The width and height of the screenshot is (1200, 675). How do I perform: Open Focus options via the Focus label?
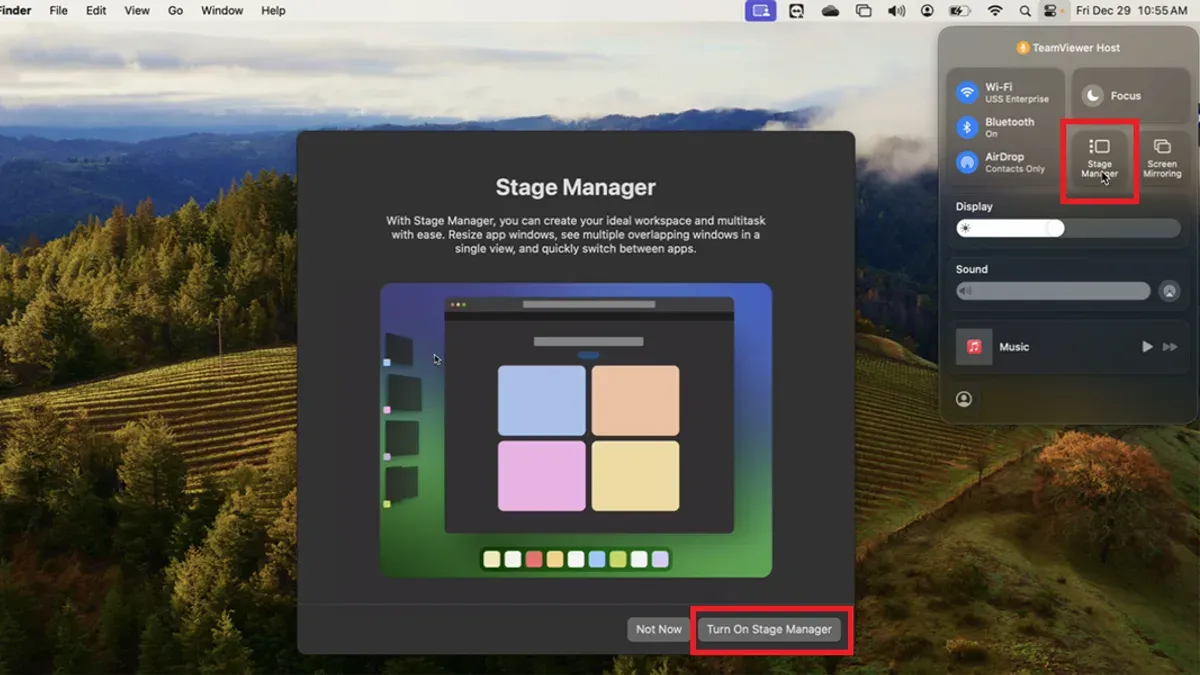1126,96
